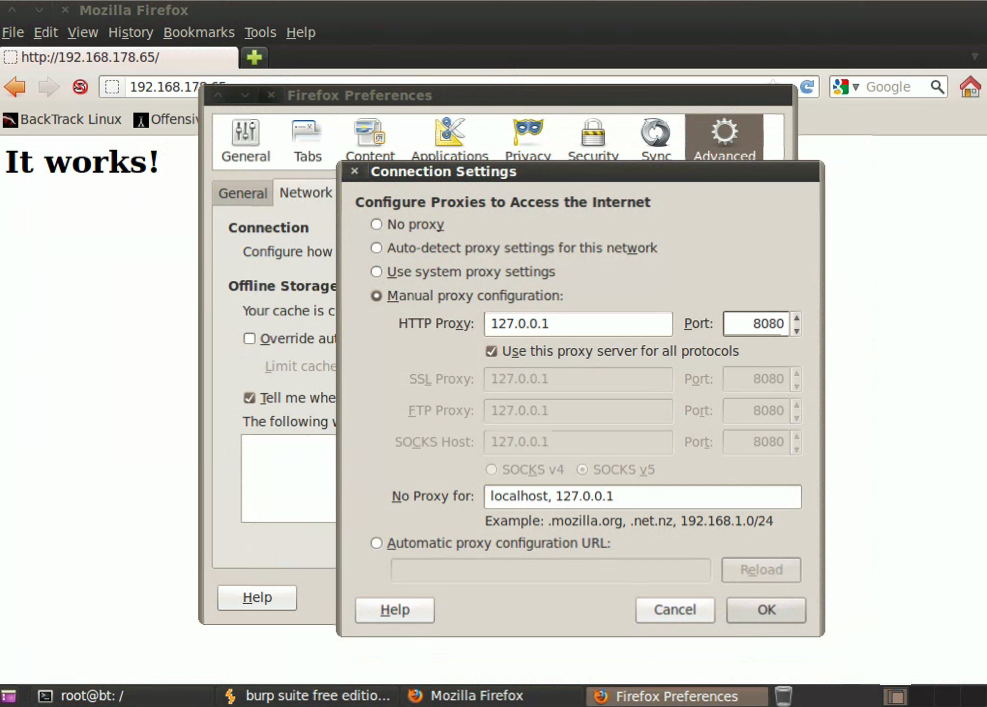The height and width of the screenshot is (707, 987).
Task: Select Manual proxy configuration radio
Action: [376, 296]
